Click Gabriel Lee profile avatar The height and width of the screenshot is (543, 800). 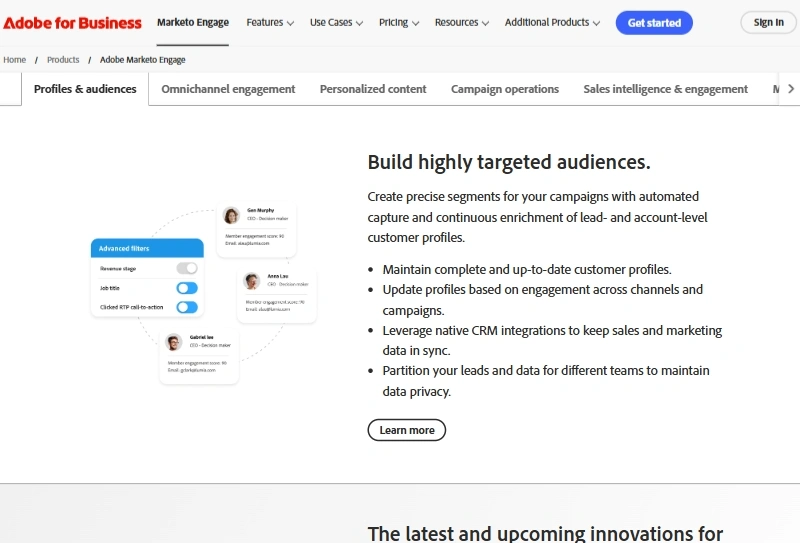(x=173, y=342)
